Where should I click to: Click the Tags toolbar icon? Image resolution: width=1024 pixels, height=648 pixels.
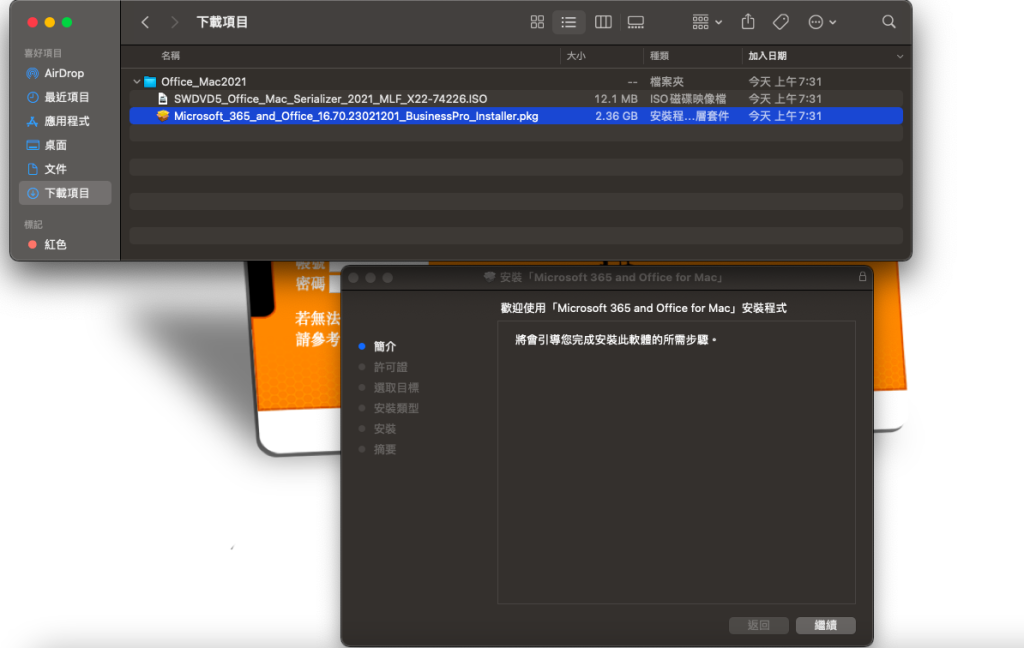coord(780,22)
